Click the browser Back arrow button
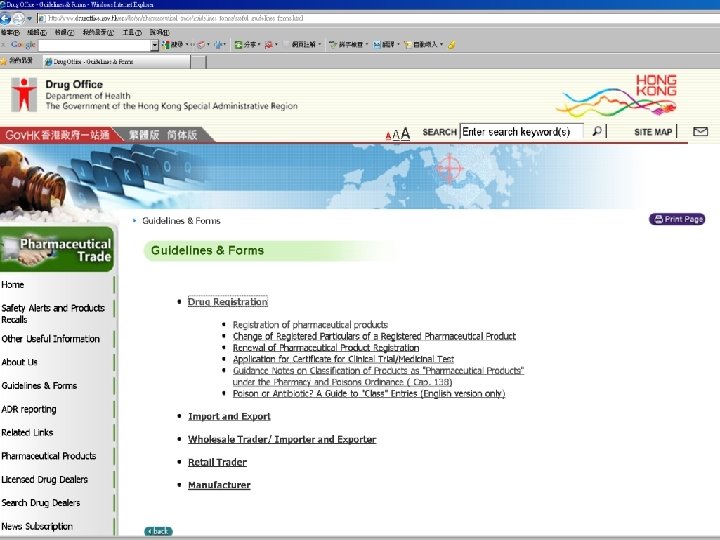The width and height of the screenshot is (720, 540). [6, 19]
